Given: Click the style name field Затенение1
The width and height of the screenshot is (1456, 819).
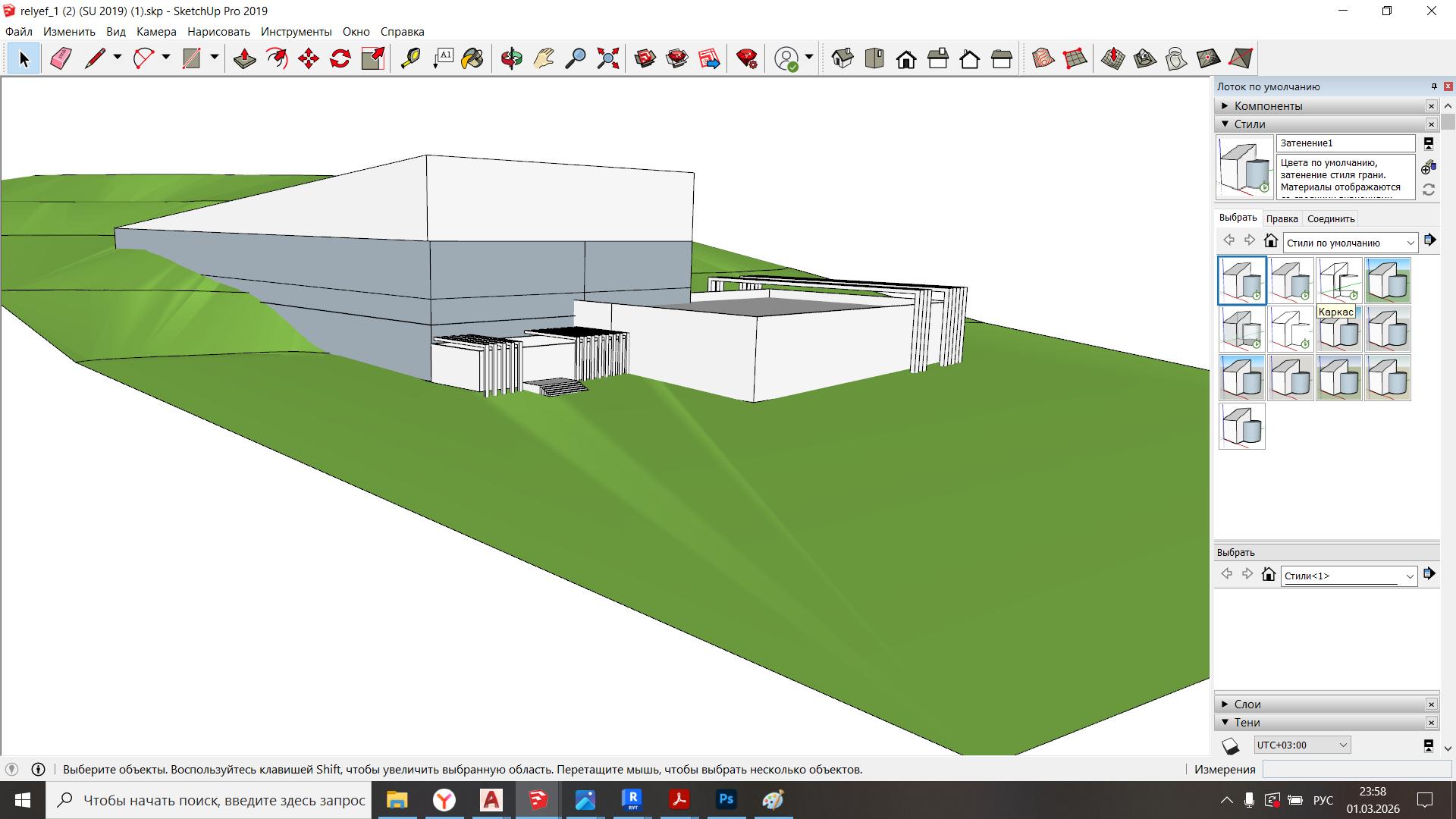Looking at the screenshot, I should click(x=1345, y=143).
